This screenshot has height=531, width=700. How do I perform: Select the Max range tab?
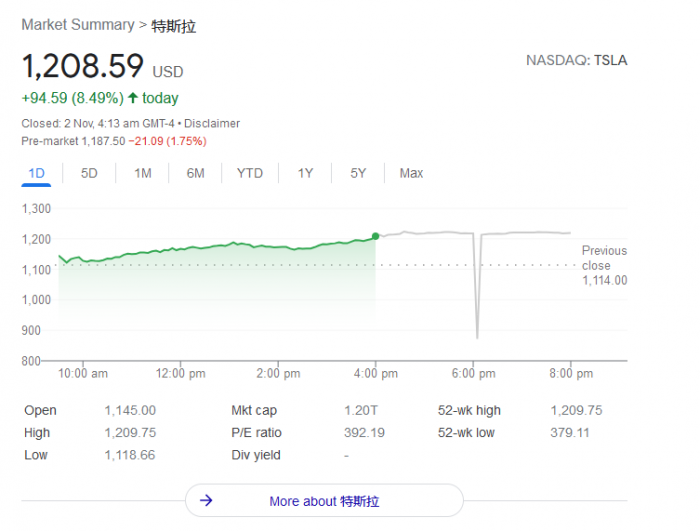point(411,173)
